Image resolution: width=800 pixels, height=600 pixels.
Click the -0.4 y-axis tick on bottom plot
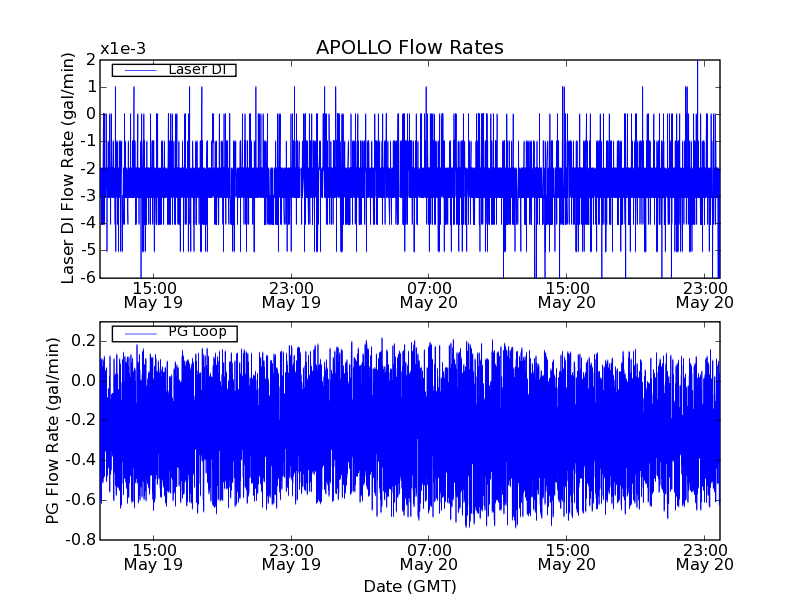(83, 460)
